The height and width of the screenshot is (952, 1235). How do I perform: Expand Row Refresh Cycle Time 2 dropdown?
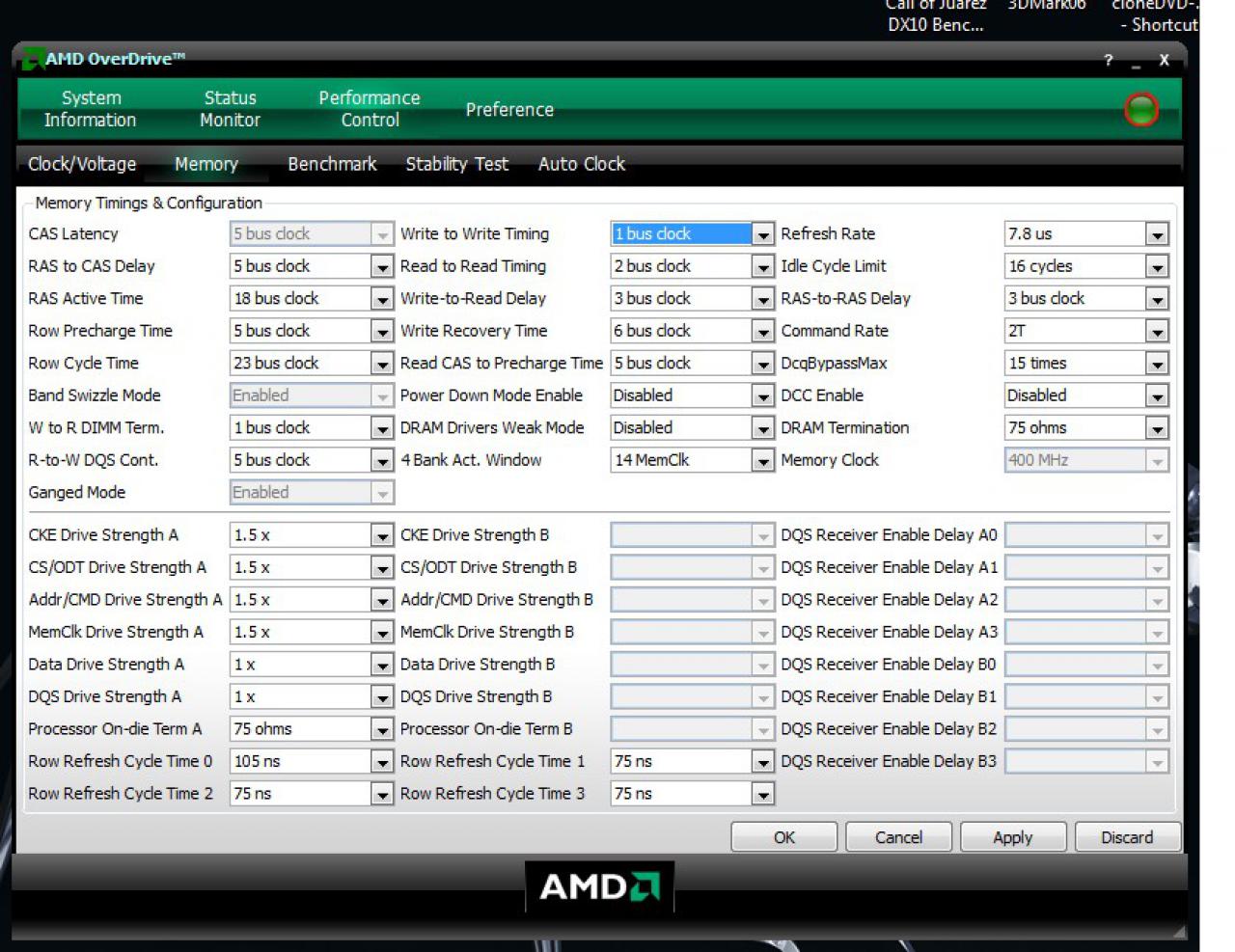point(382,794)
